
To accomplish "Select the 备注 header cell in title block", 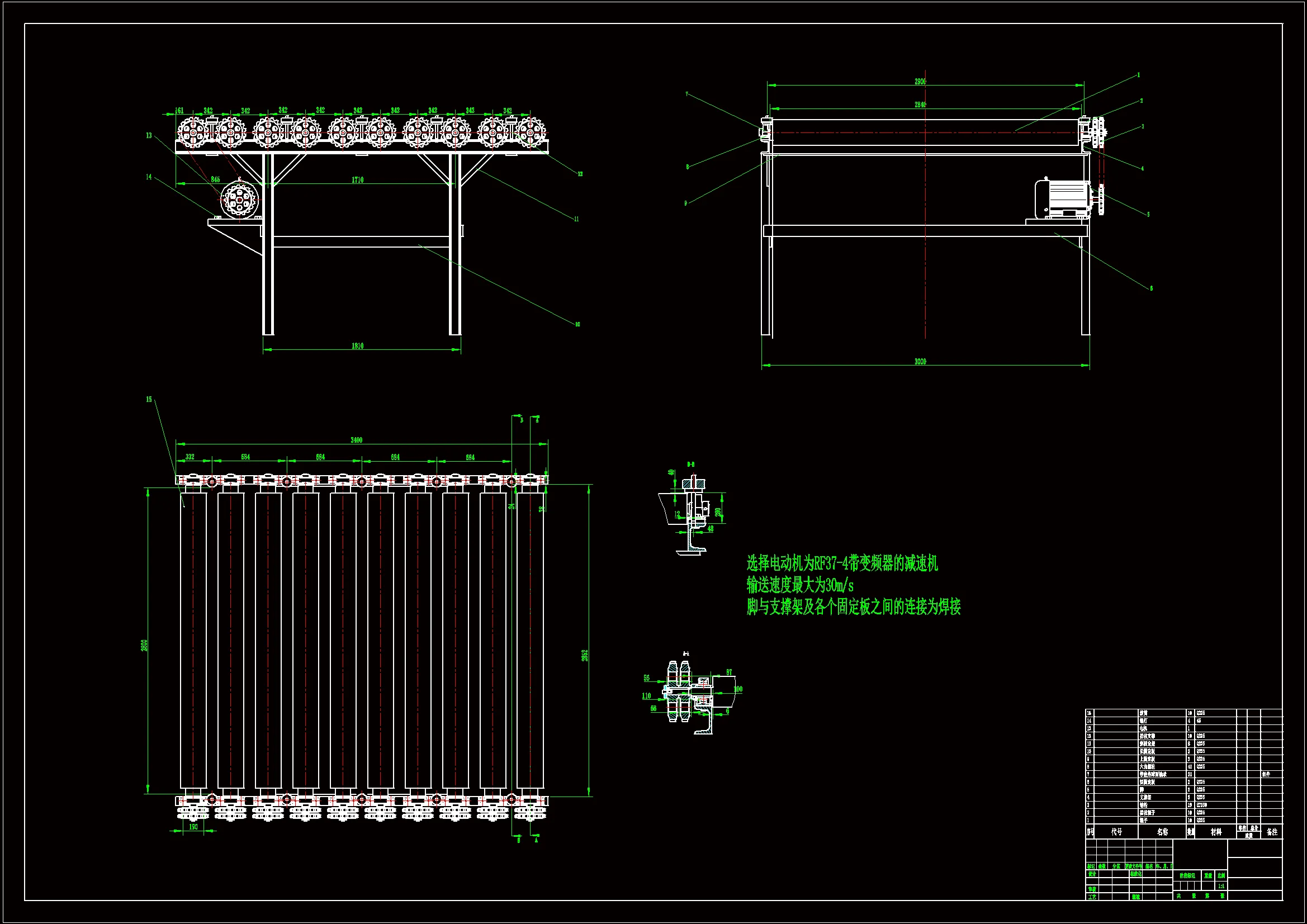I will [x=1272, y=832].
